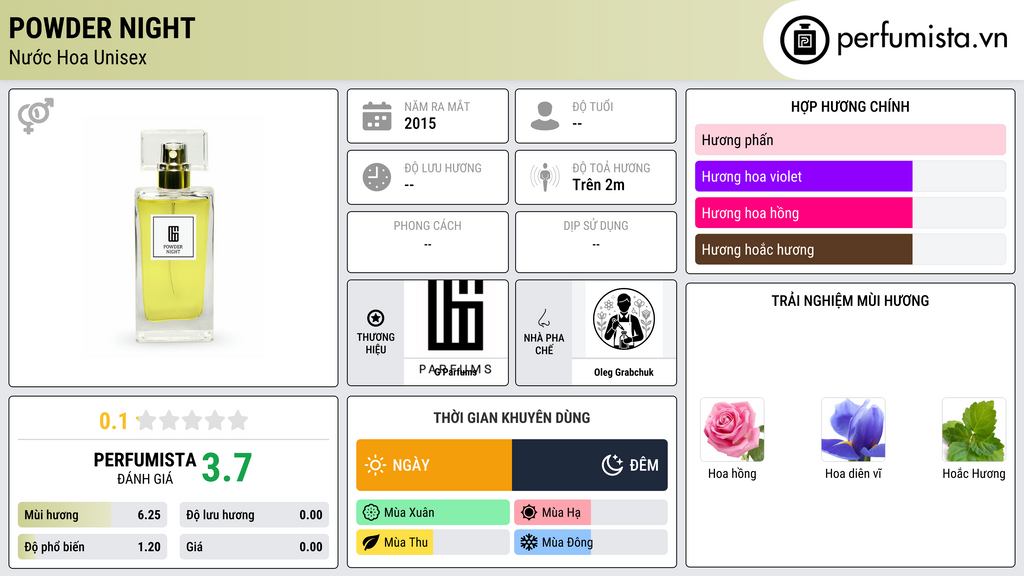Click the person icon beside Độ tuổi
The image size is (1024, 576).
pyautogui.click(x=545, y=116)
